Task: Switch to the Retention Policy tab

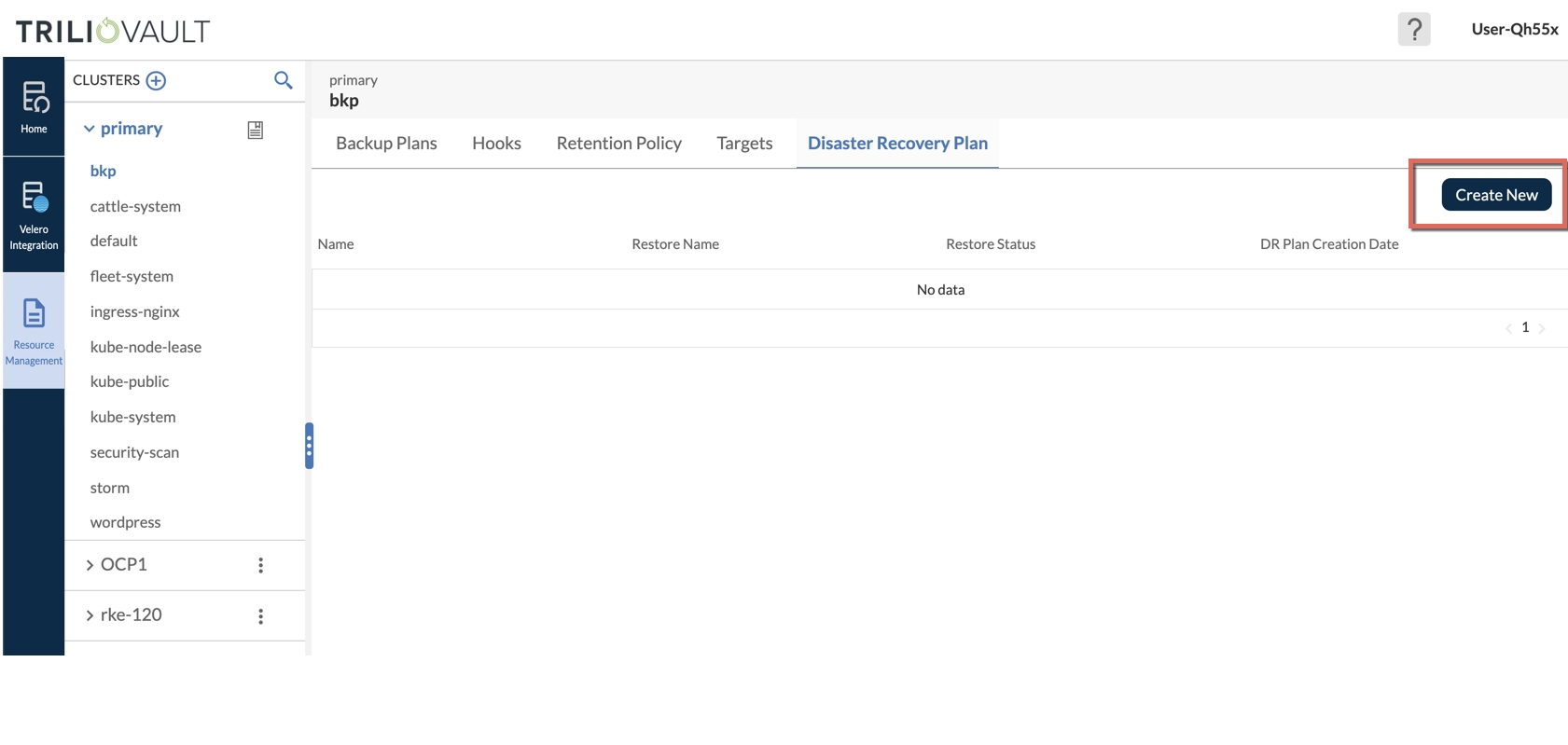Action: [618, 144]
